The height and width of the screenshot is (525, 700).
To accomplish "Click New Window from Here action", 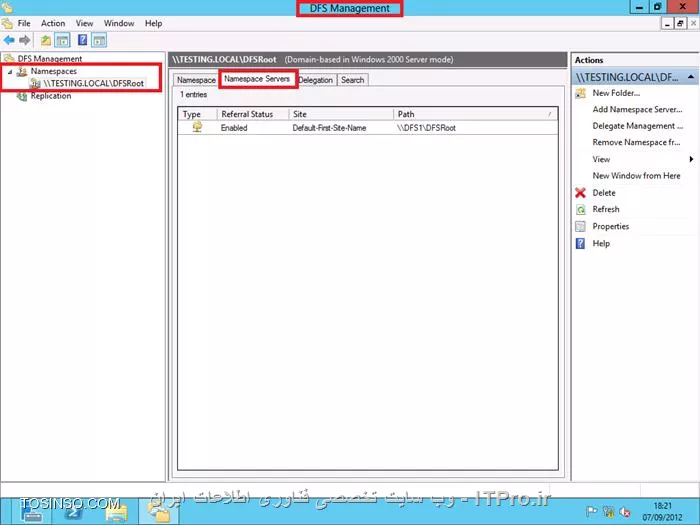I will point(636,176).
